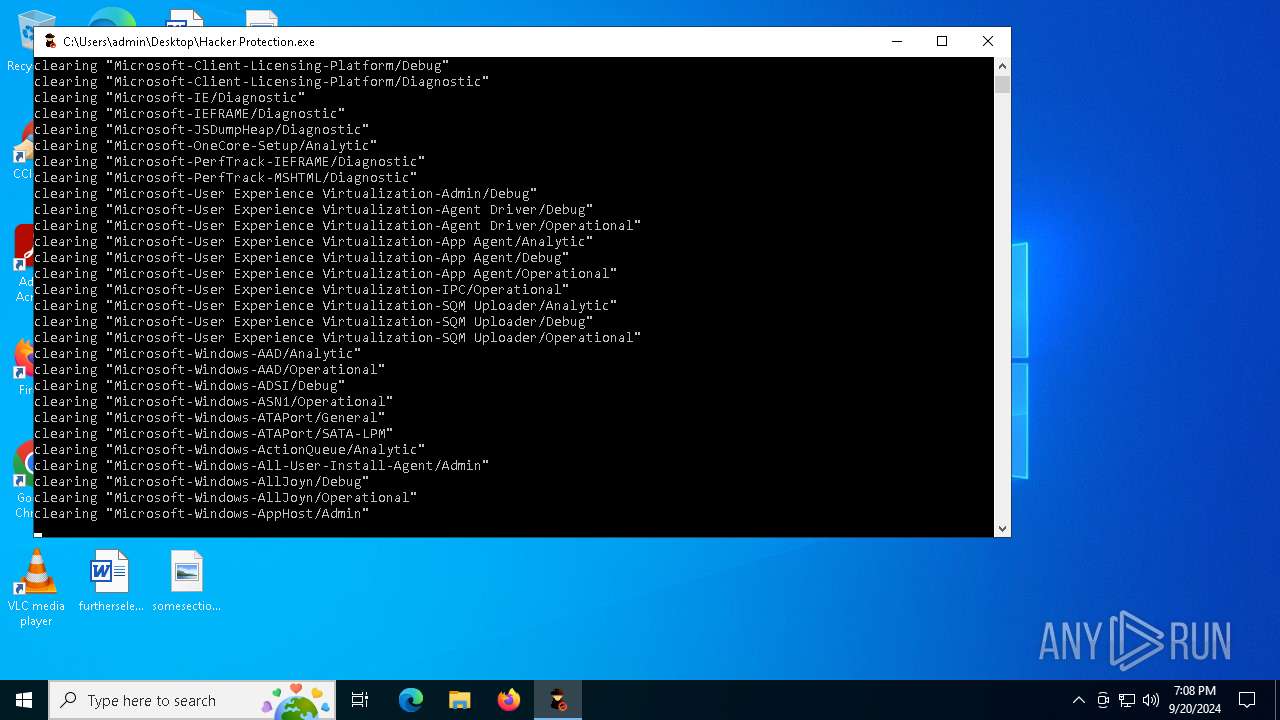Viewport: 1280px width, 720px height.
Task: Click the line "Microsoft-Windows-ASN1/Operational"
Action: coord(213,402)
